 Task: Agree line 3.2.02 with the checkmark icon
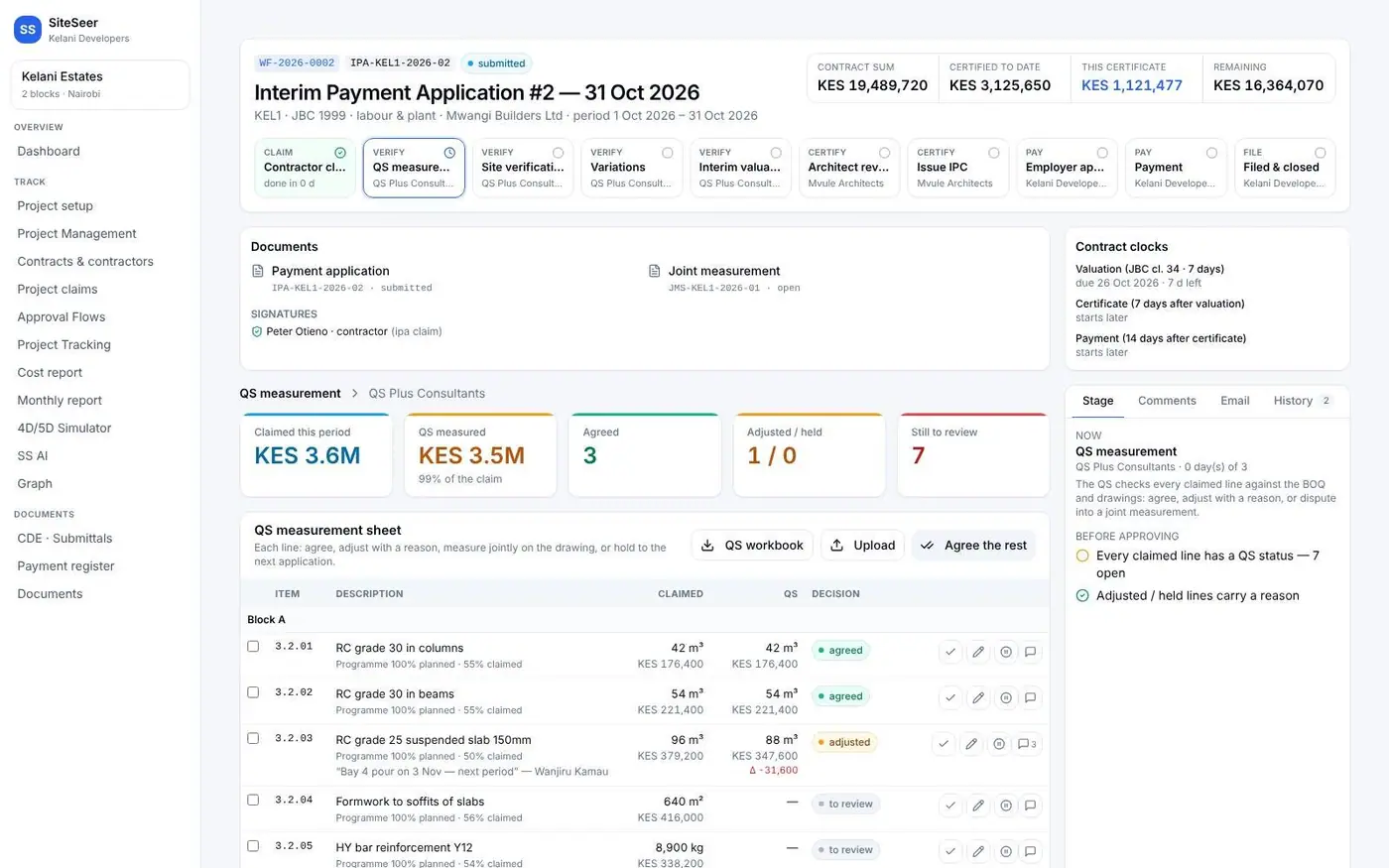click(950, 697)
